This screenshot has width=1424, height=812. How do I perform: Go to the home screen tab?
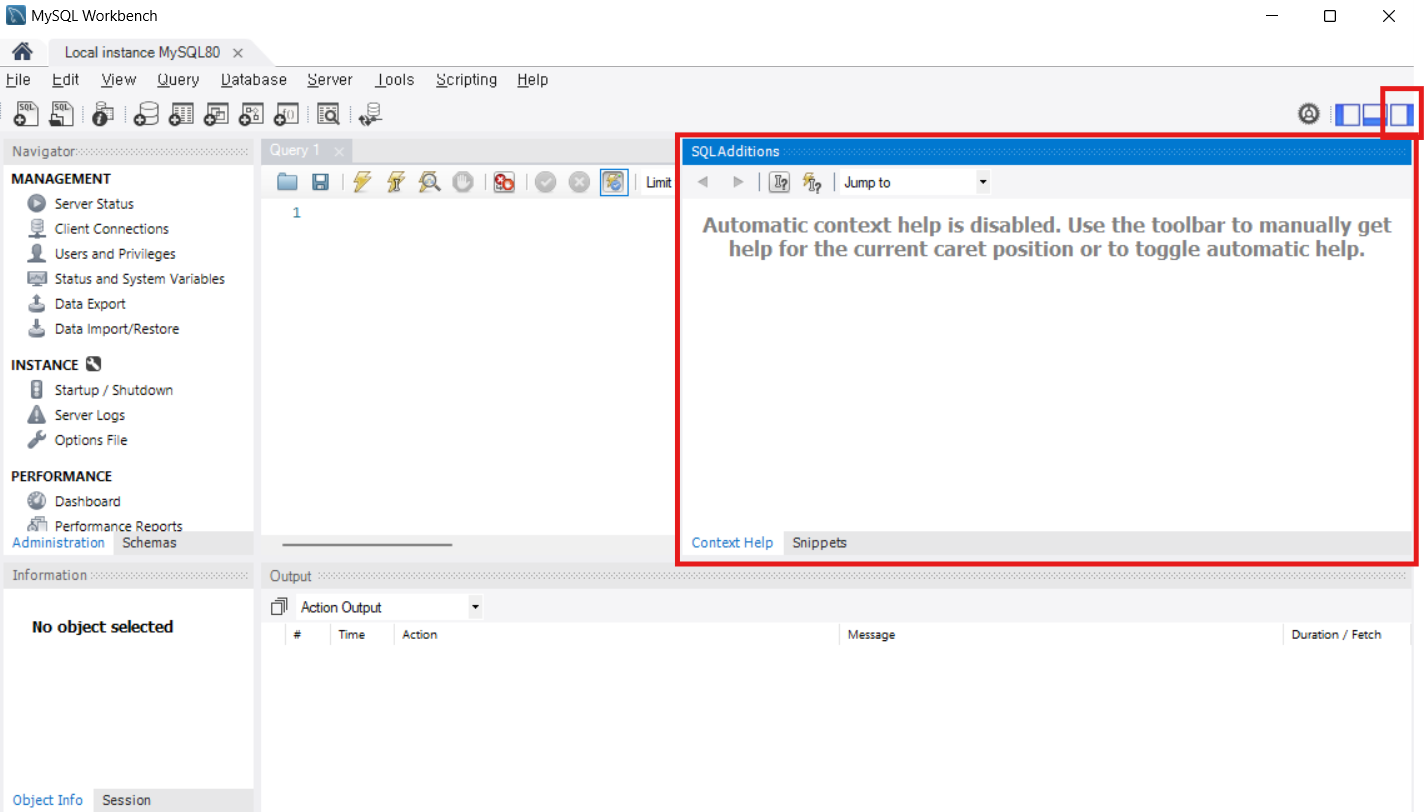tap(22, 52)
